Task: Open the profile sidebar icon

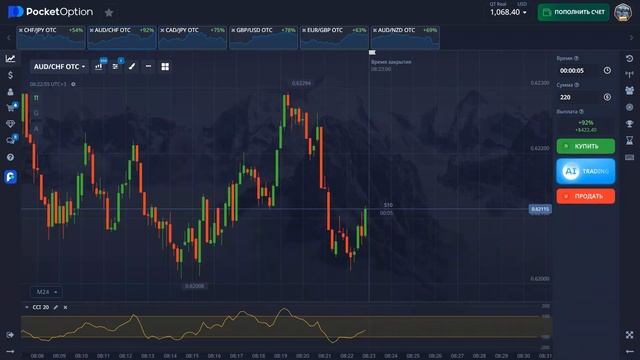Action: (10, 92)
